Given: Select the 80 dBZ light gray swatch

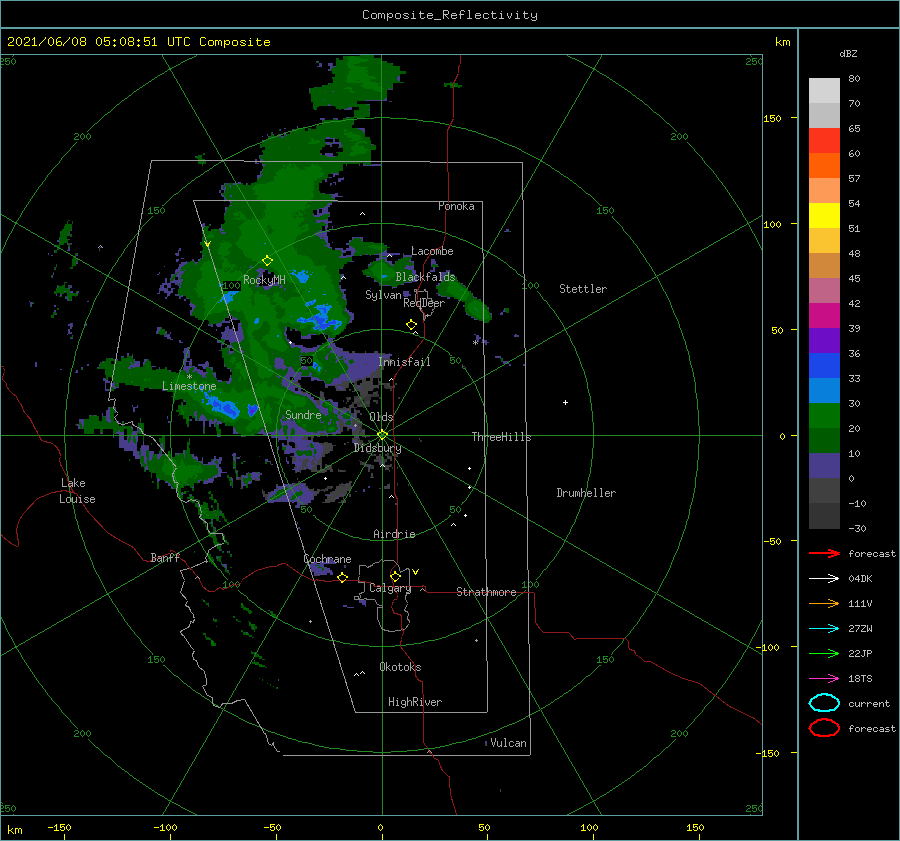Looking at the screenshot, I should point(824,90).
